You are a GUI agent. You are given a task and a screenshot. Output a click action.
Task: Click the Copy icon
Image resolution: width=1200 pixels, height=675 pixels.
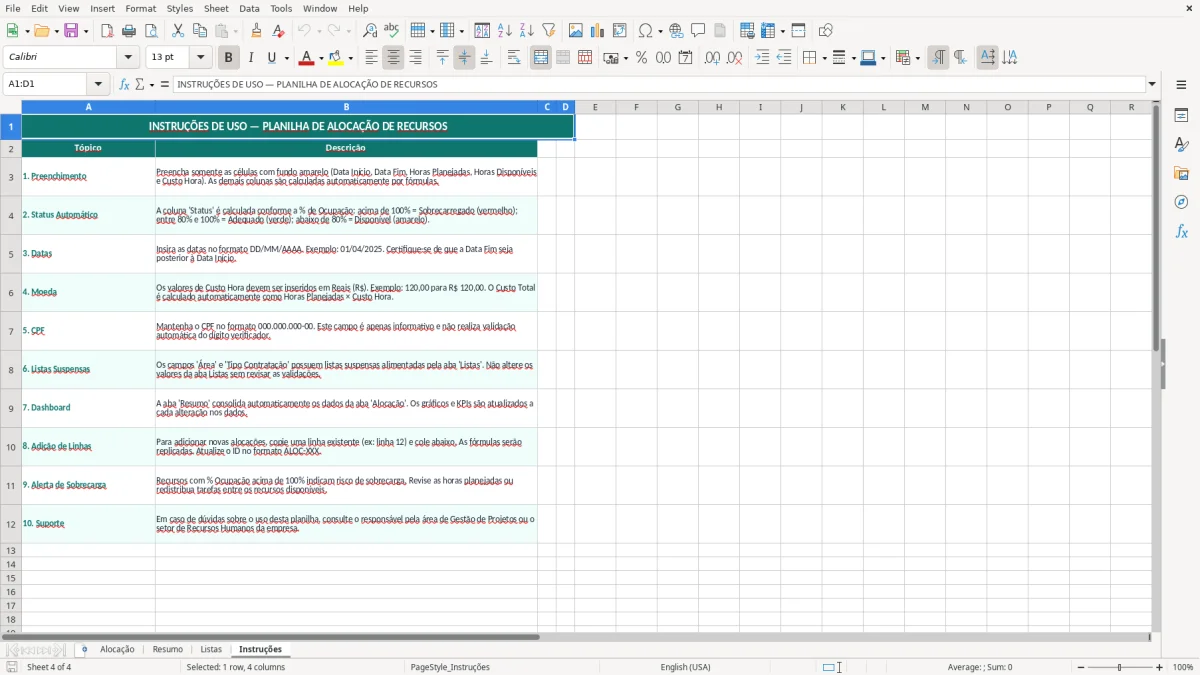pos(200,31)
